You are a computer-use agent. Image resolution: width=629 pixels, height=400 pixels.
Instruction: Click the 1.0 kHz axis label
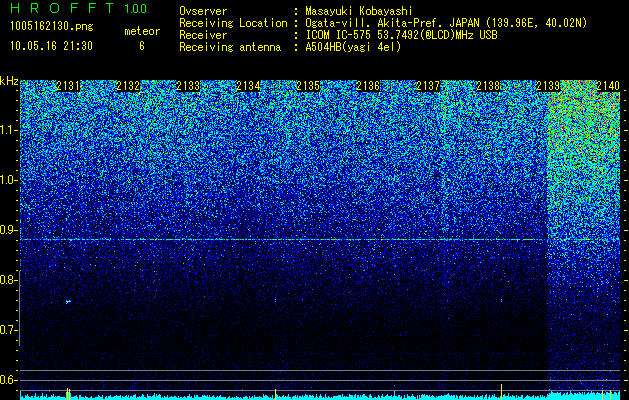9,180
